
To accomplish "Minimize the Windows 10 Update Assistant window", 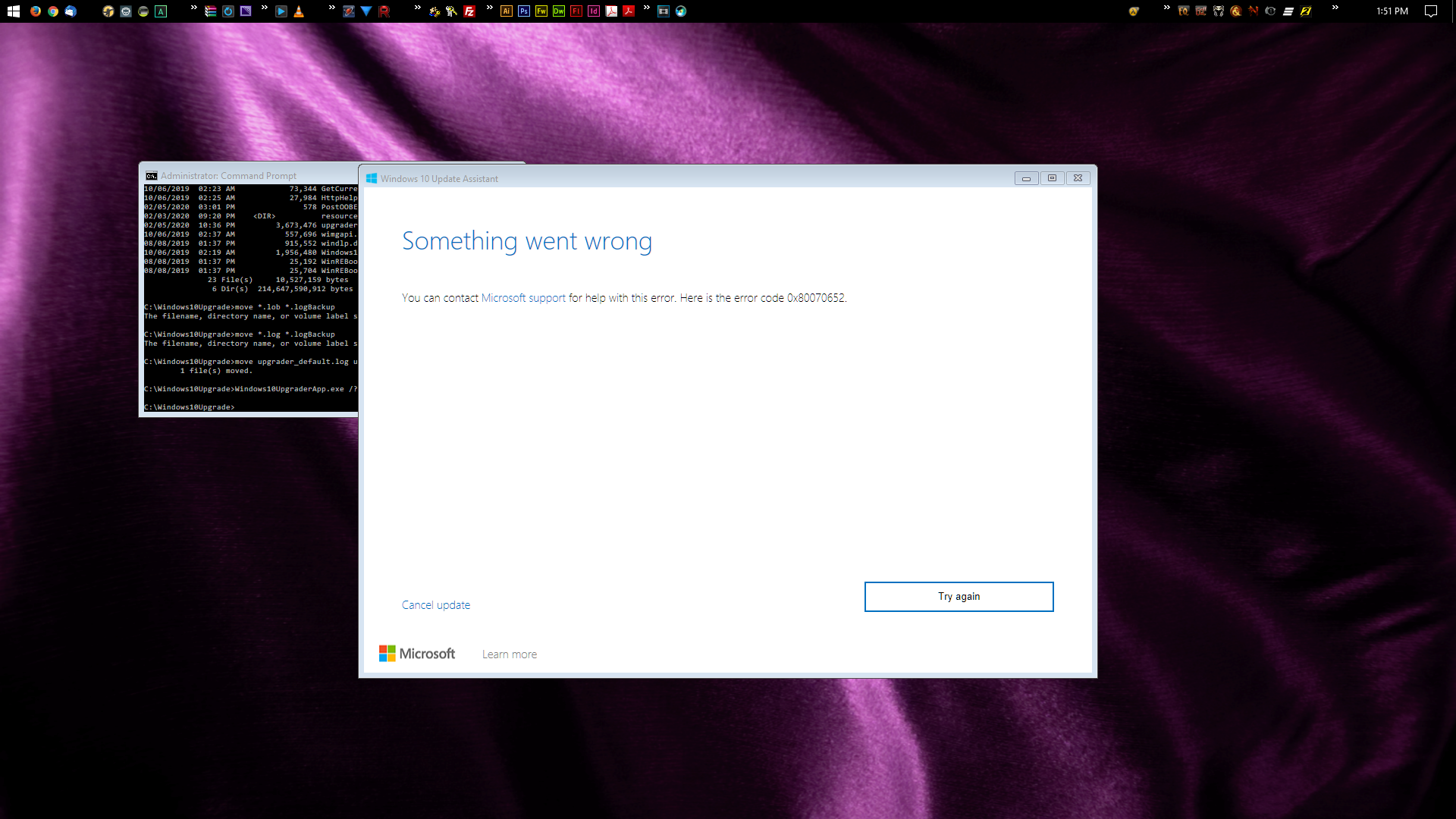I will (x=1026, y=178).
